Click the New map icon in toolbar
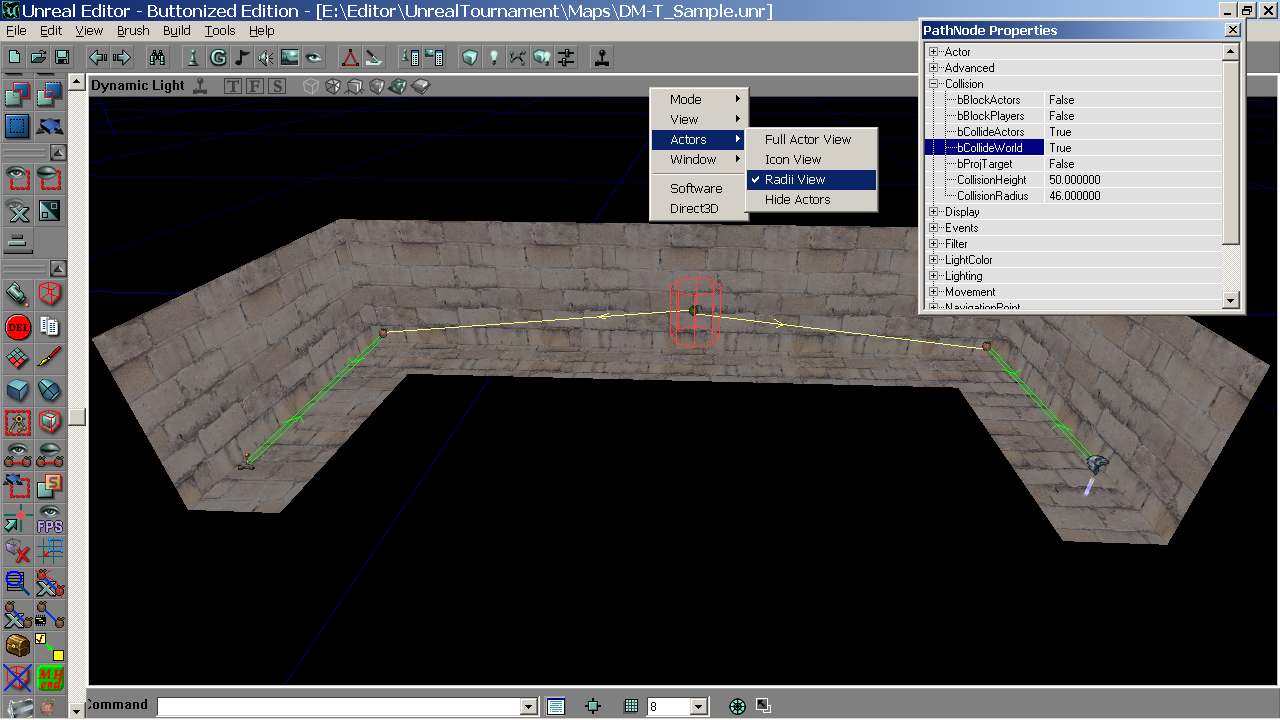1280x720 pixels. click(14, 57)
